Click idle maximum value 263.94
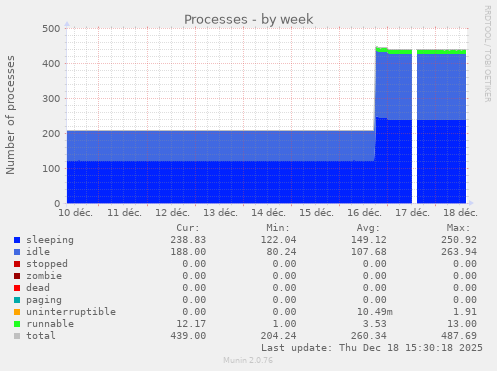The height and width of the screenshot is (371, 497). 459,252
